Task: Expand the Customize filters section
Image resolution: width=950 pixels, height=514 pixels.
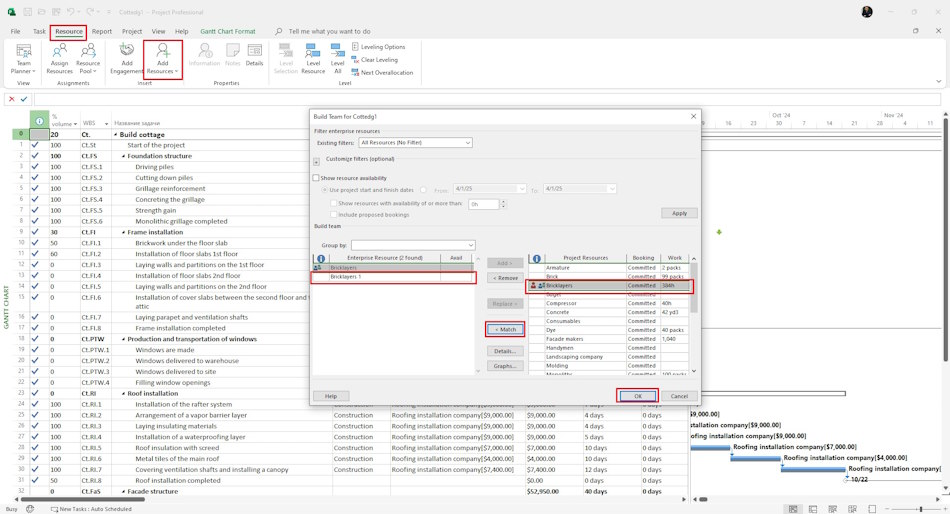Action: (x=316, y=162)
